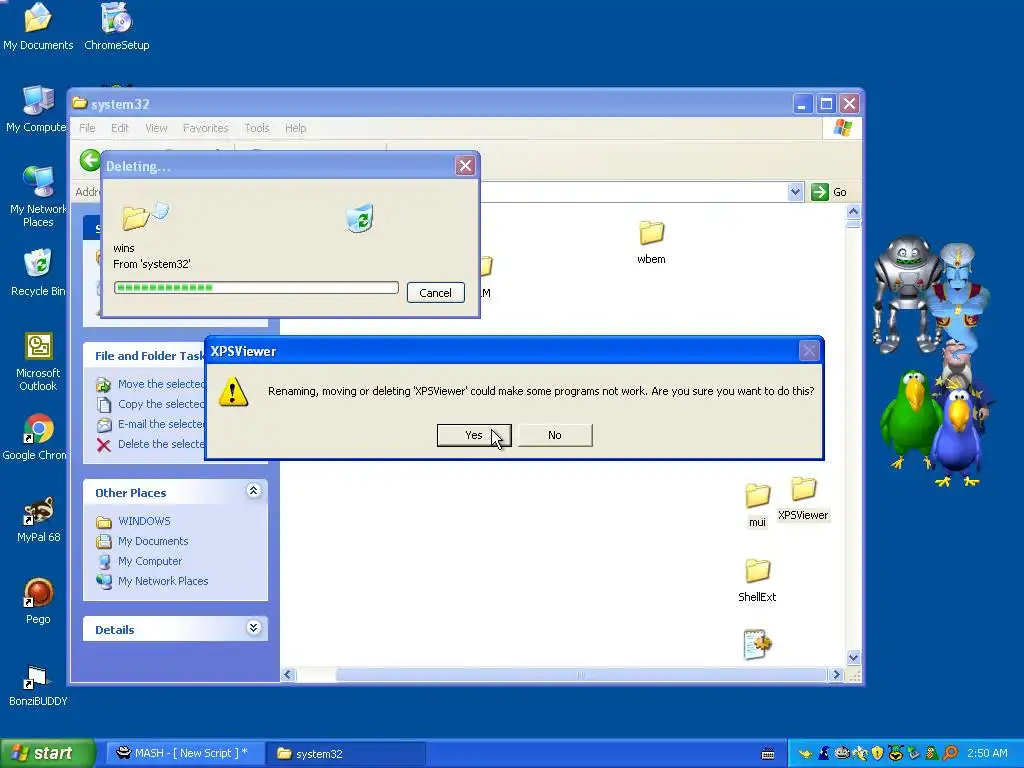Click the green Back arrow in Explorer
1024x768 pixels.
(90, 160)
